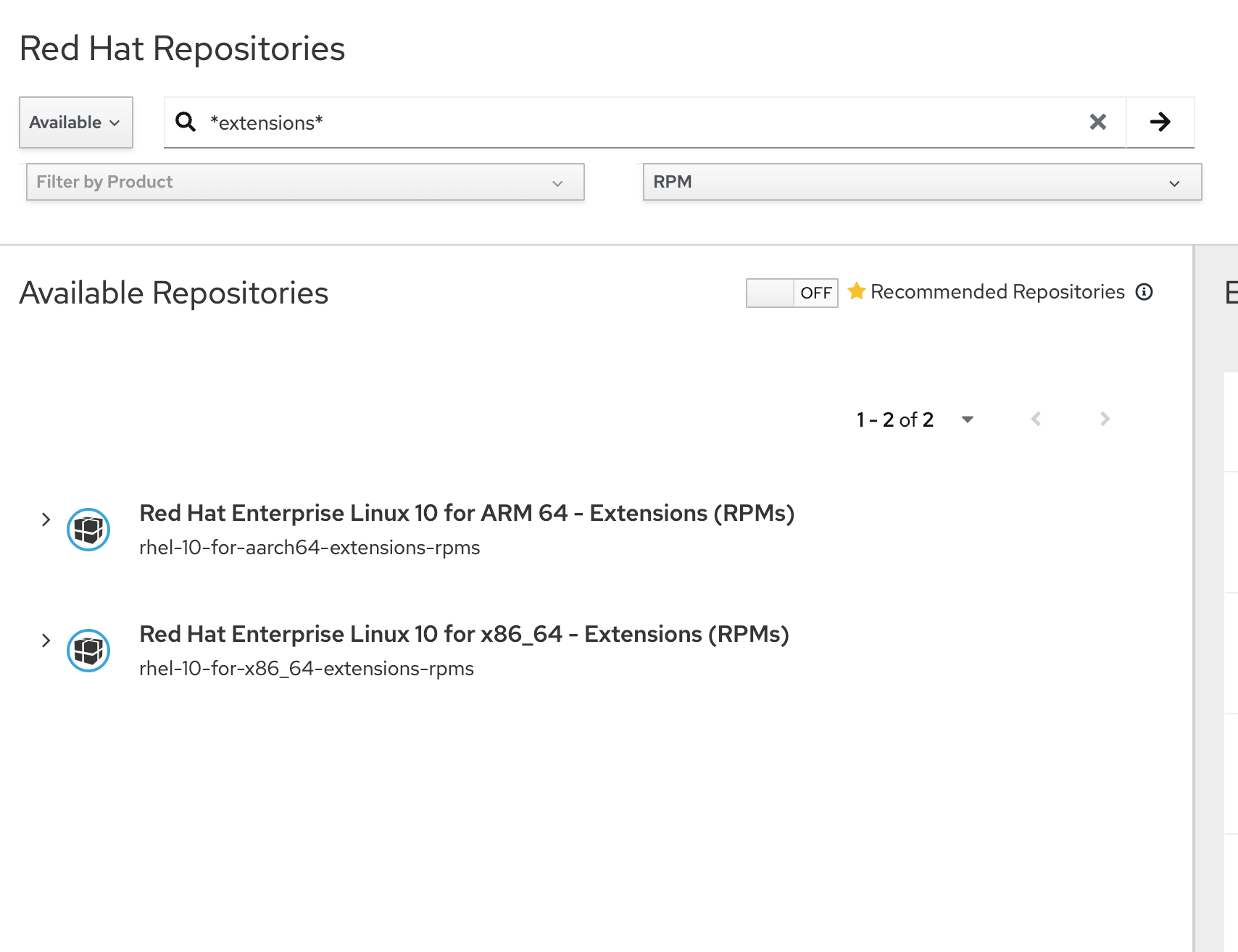Go to previous page of results
This screenshot has width=1238, height=952.
click(1036, 419)
